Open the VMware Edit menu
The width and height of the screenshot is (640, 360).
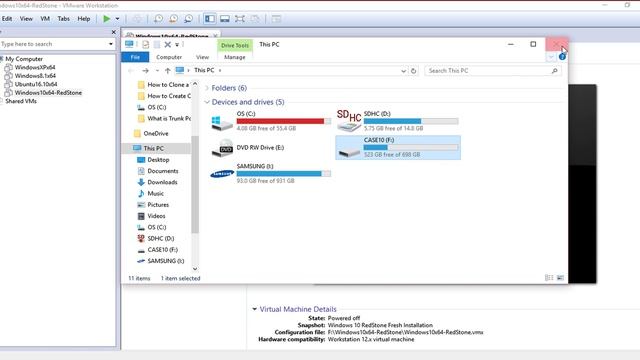(x=7, y=19)
